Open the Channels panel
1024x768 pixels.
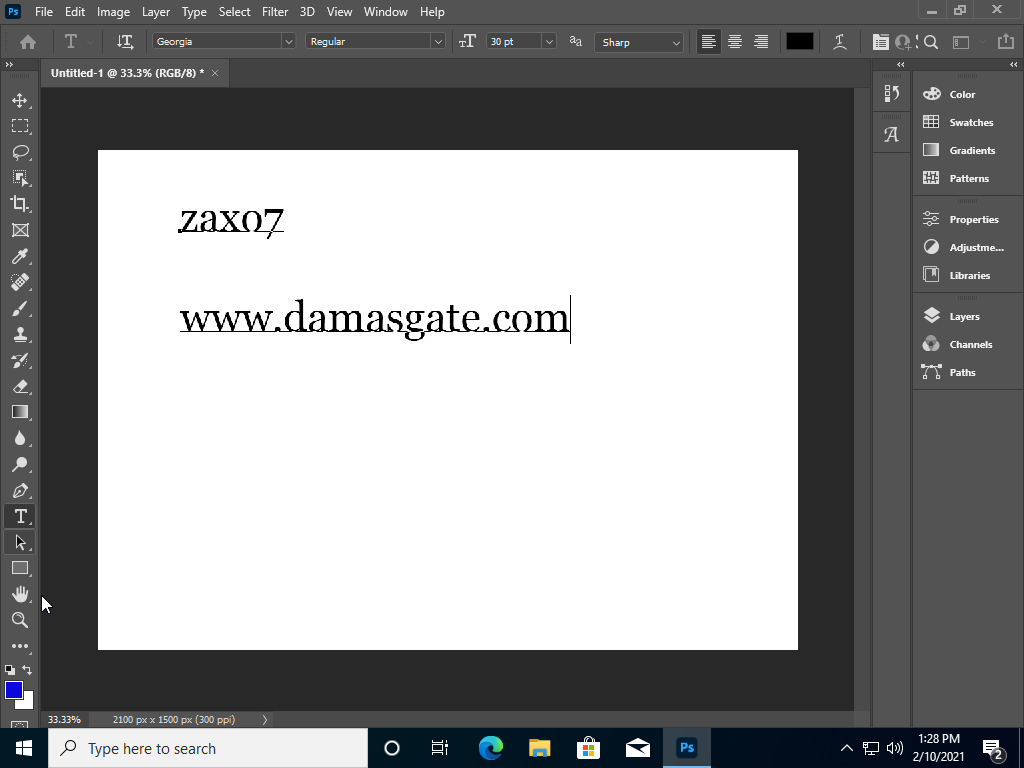[968, 344]
